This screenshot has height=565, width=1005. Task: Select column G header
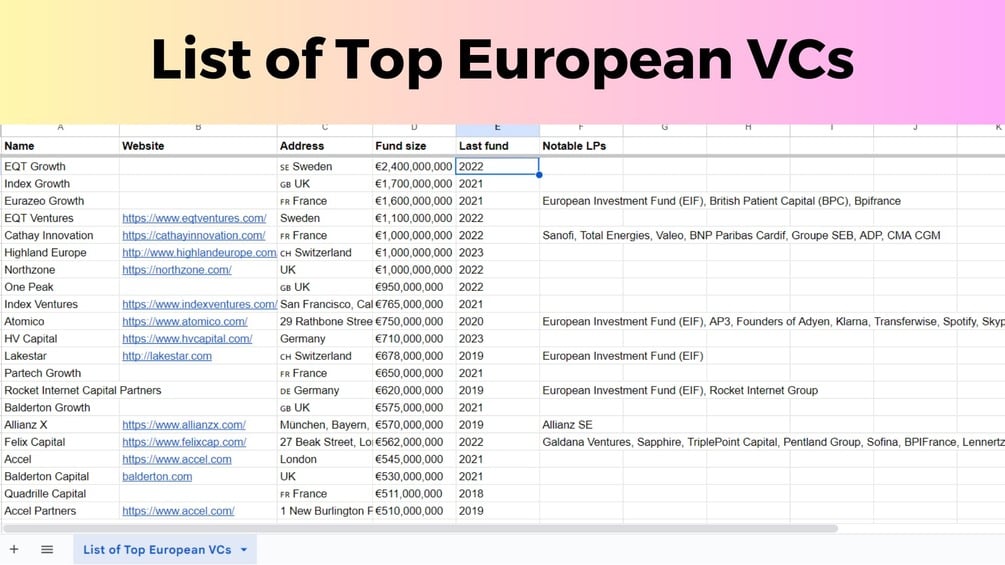[665, 128]
